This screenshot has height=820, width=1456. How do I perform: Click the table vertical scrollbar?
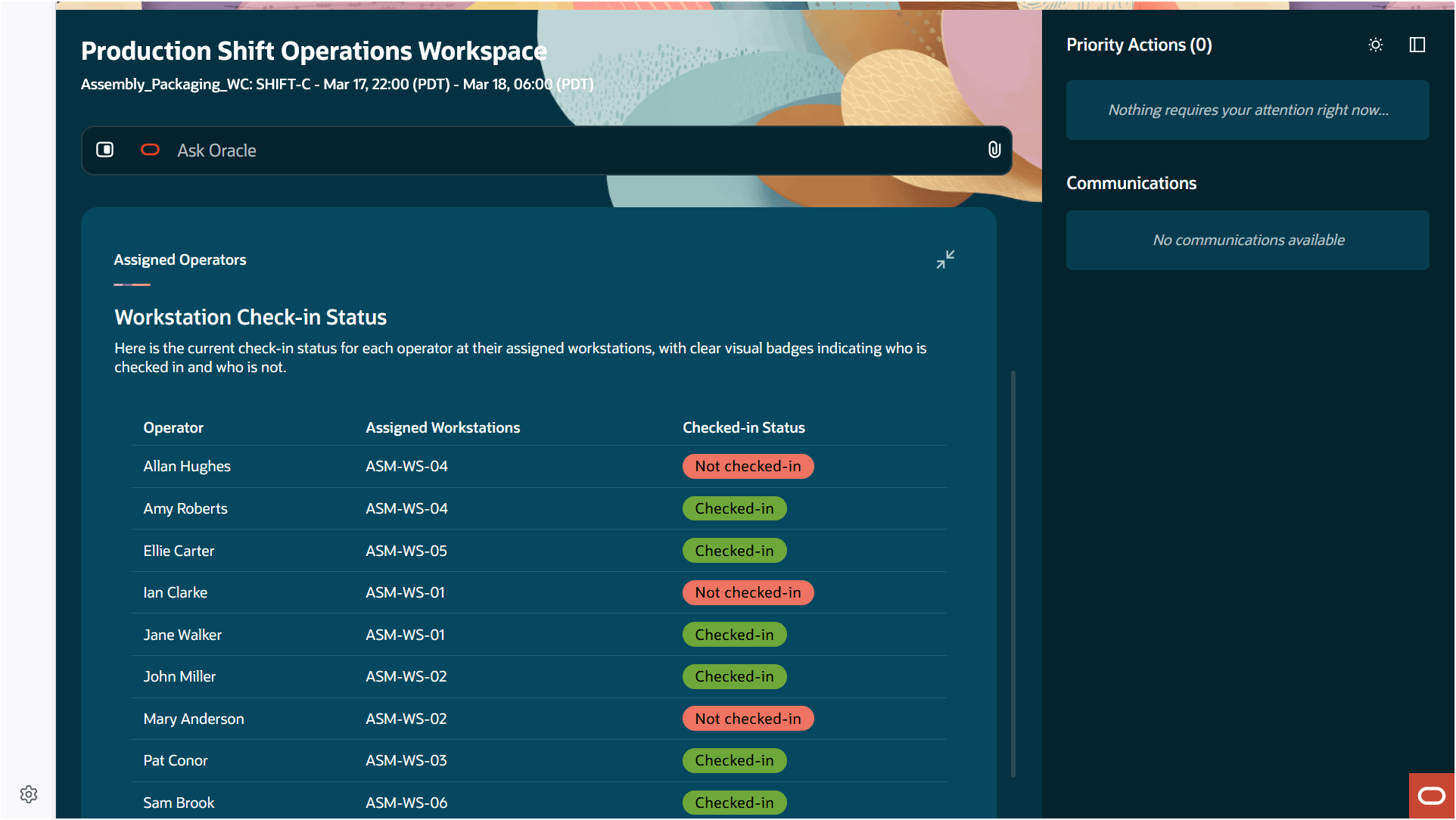click(x=1013, y=573)
